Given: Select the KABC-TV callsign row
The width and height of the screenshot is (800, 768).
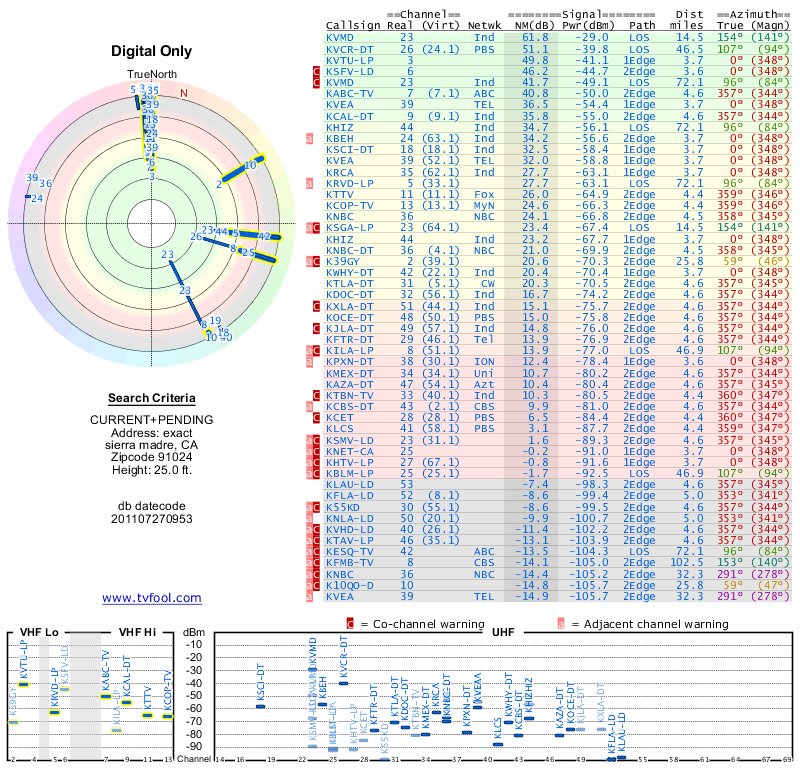Looking at the screenshot, I should click(557, 93).
